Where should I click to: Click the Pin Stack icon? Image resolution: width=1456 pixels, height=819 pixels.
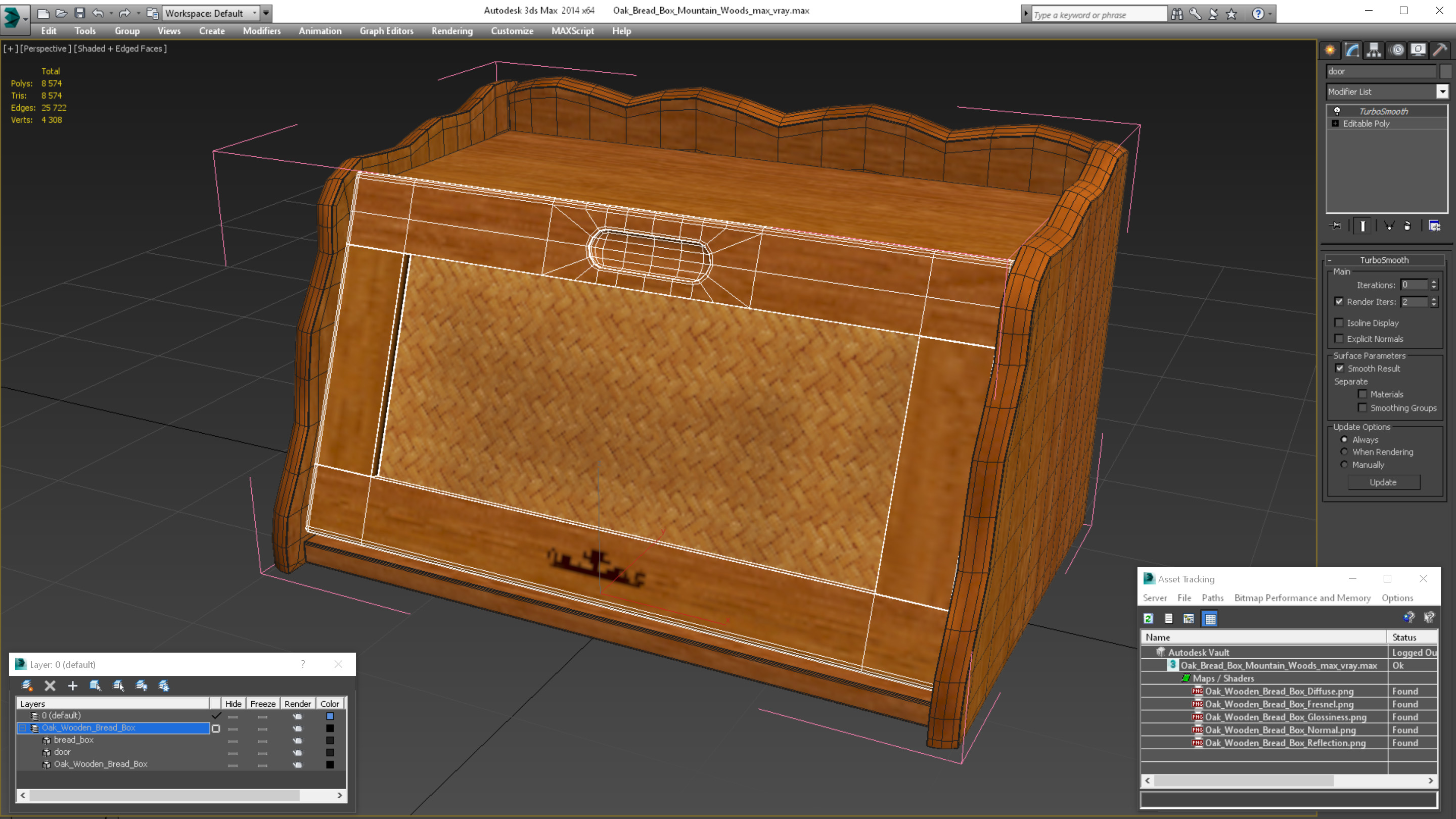(x=1336, y=225)
